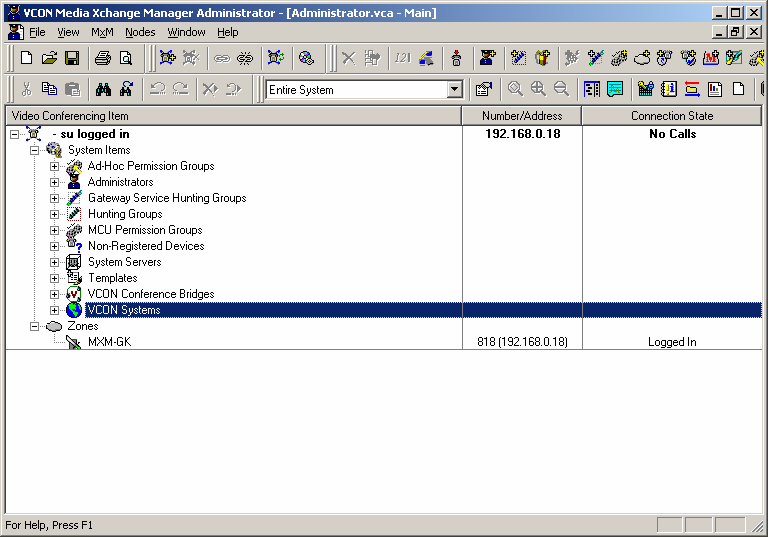Click the add gateway service hunting group icon
The height and width of the screenshot is (537, 768).
[x=596, y=58]
